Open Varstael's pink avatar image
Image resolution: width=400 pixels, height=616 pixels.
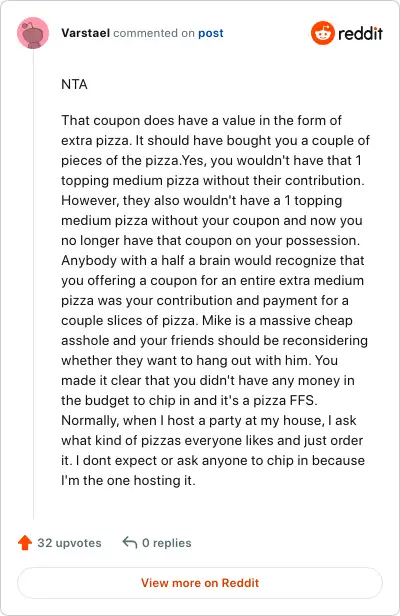(x=33, y=33)
